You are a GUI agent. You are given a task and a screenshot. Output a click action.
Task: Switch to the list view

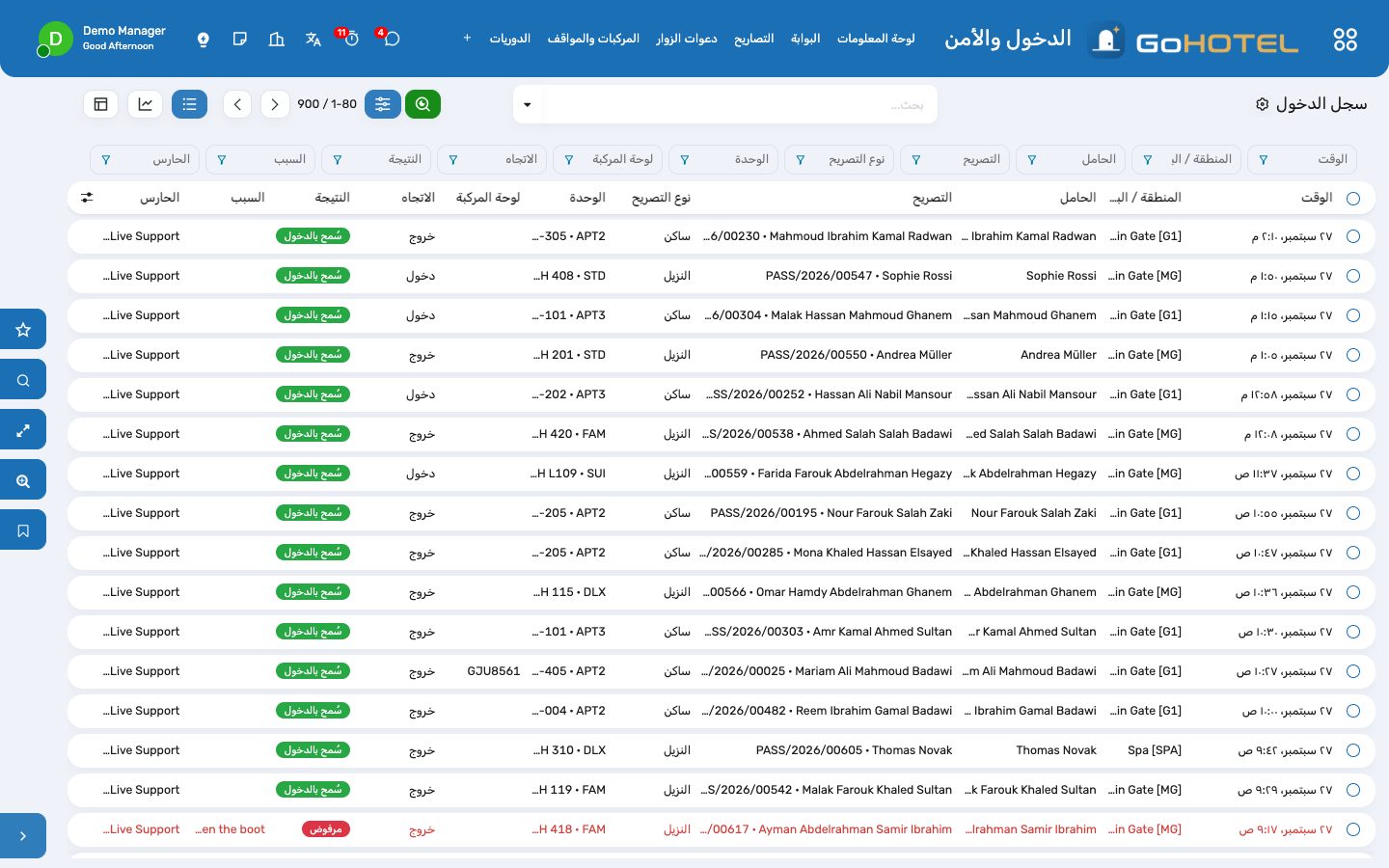pyautogui.click(x=189, y=104)
